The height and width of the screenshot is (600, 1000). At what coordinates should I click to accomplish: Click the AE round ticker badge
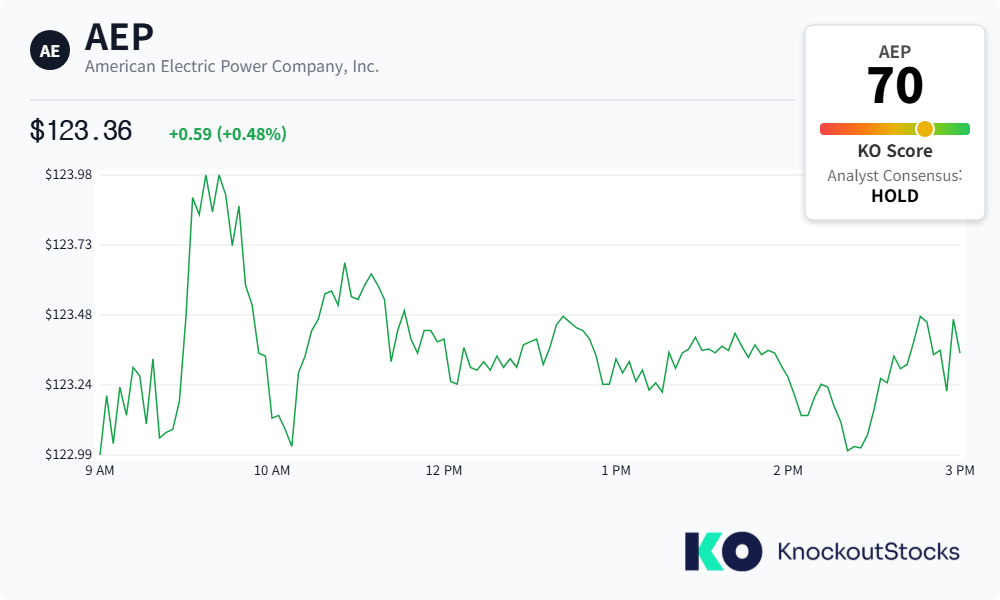[x=50, y=50]
